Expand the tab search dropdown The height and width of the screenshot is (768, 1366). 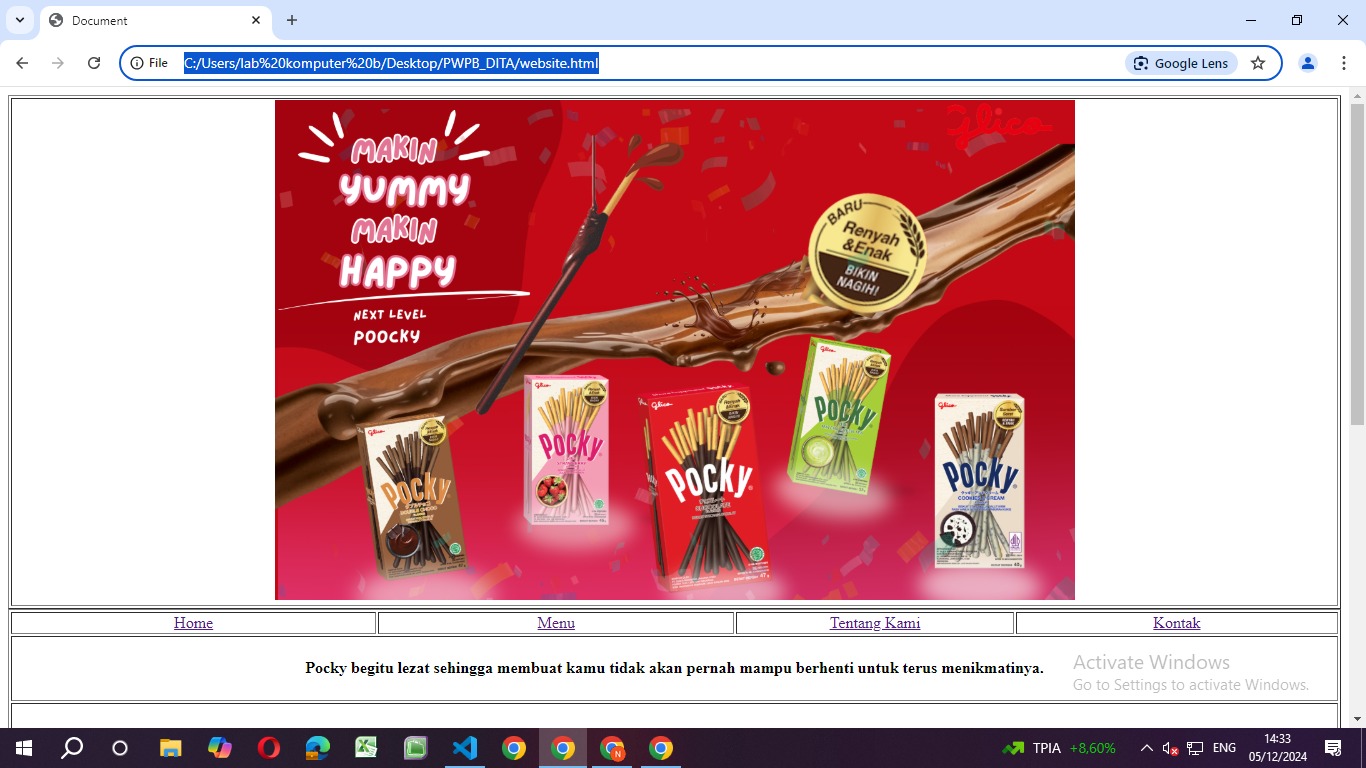(19, 20)
